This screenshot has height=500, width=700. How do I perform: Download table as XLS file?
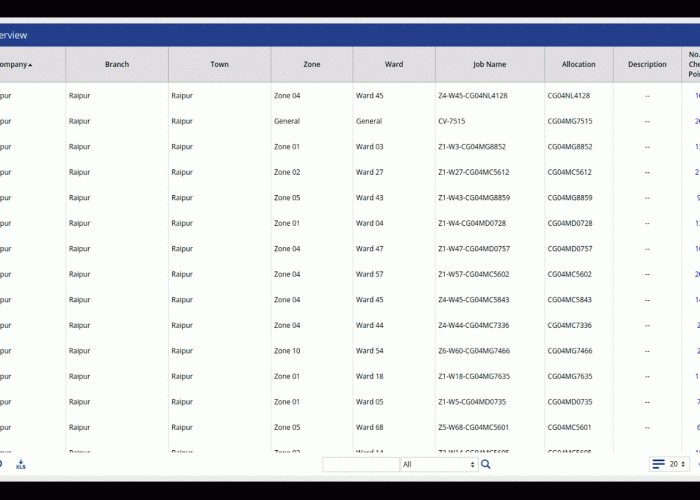[21, 464]
